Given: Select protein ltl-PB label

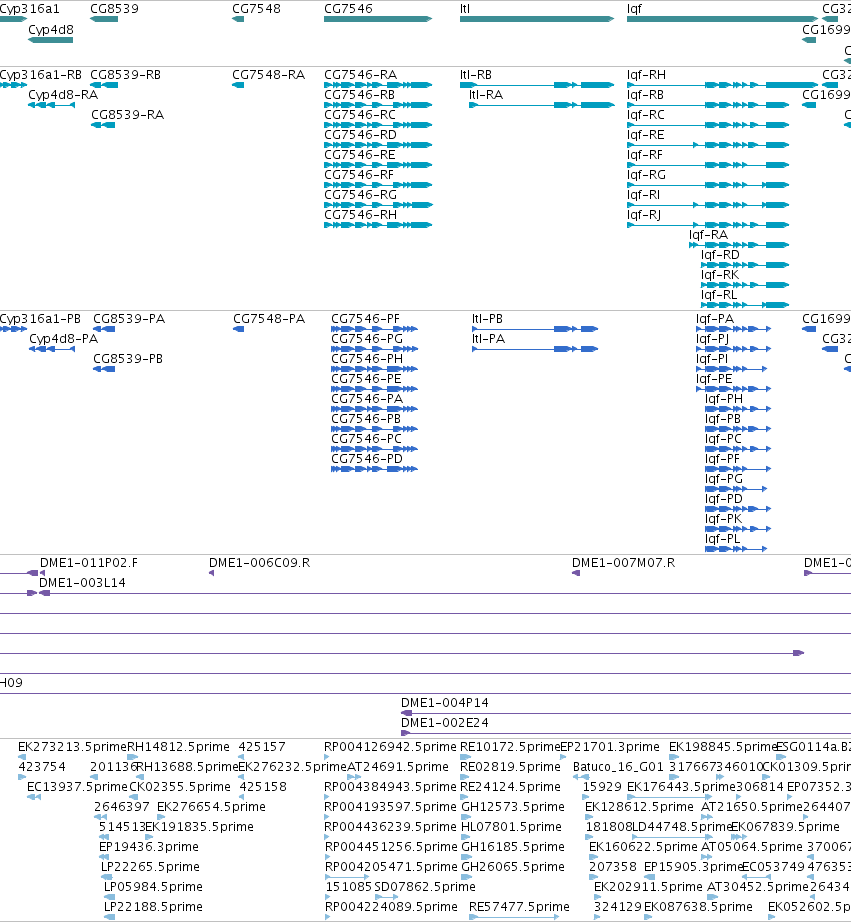Looking at the screenshot, I should click(487, 319).
